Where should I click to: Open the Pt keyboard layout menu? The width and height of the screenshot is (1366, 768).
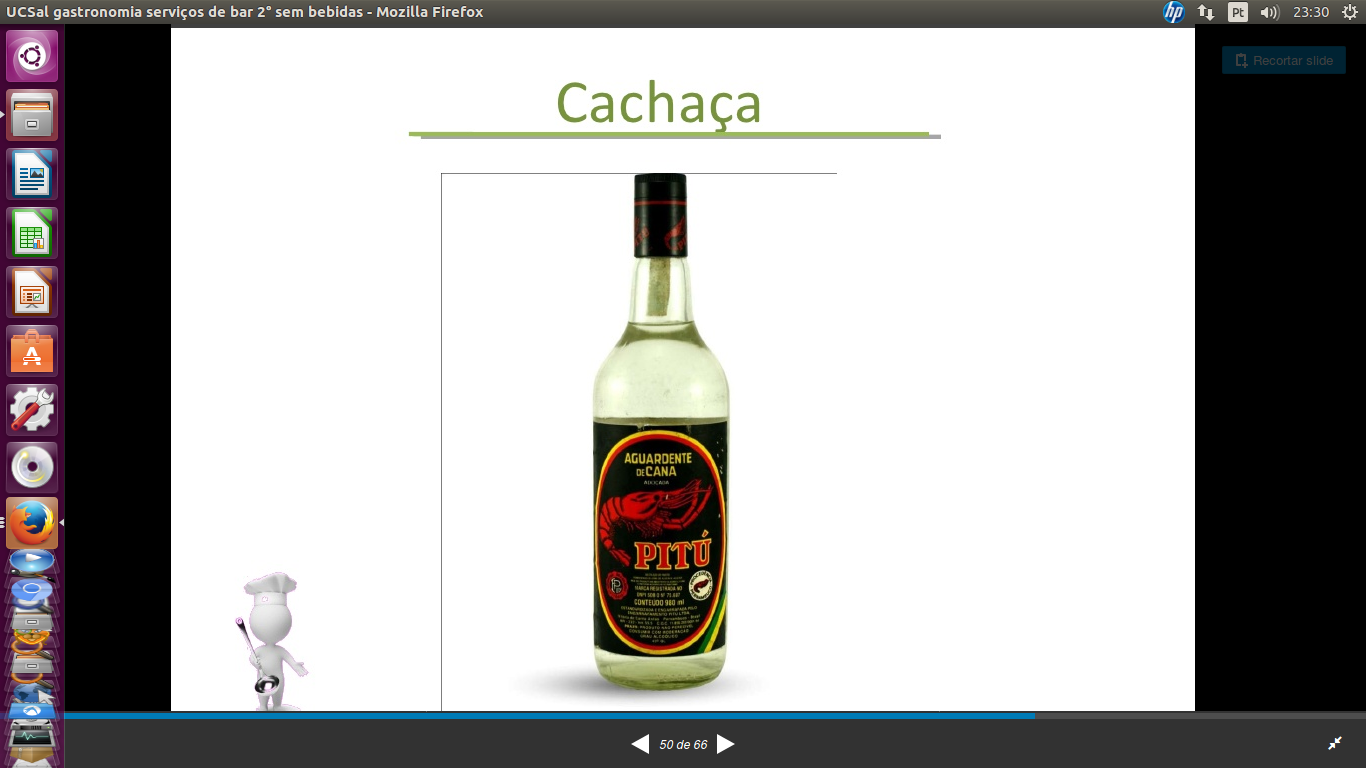click(1238, 12)
